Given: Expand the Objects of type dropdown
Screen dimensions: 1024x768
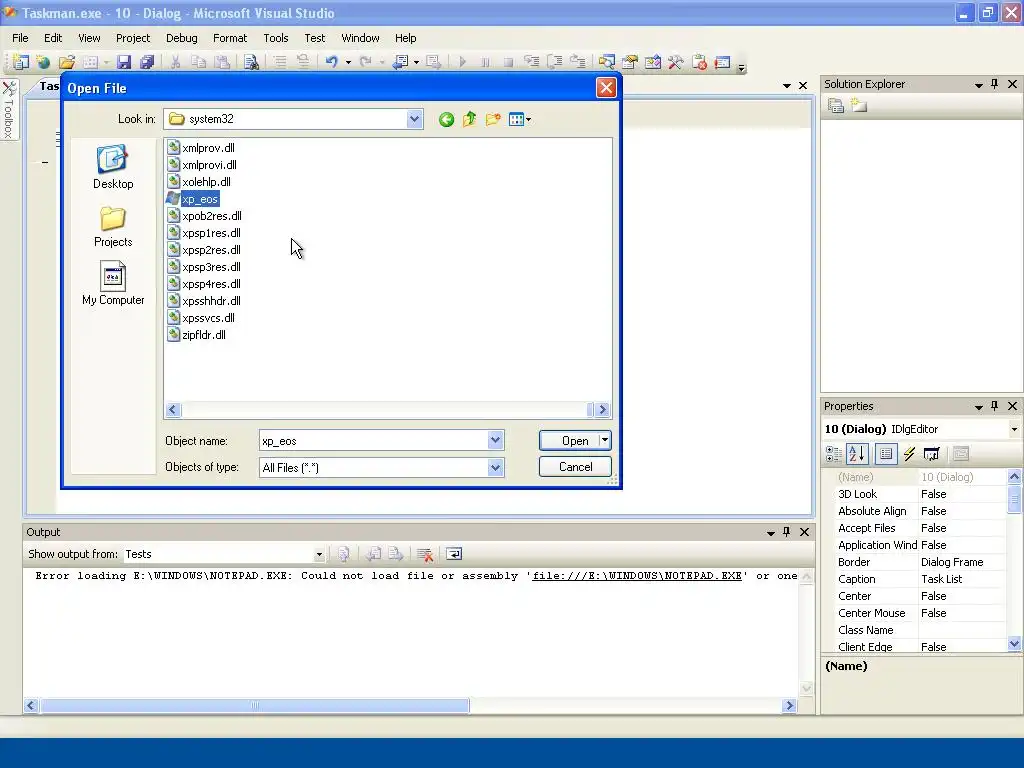Looking at the screenshot, I should pos(495,467).
